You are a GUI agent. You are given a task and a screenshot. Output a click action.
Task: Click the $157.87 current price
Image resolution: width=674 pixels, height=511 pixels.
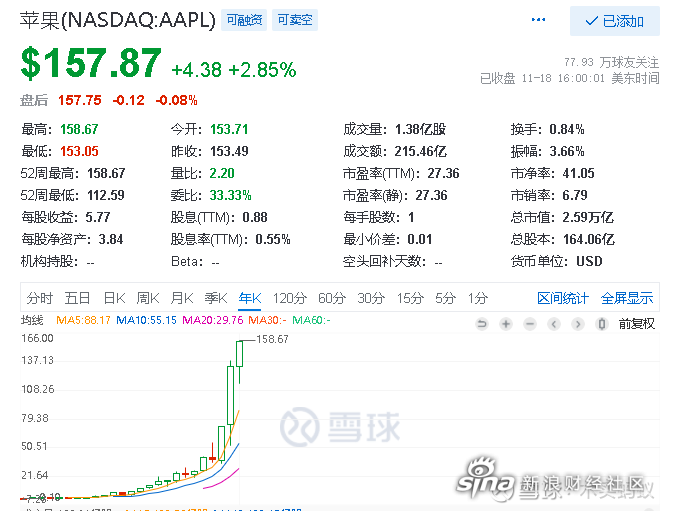[x=91, y=63]
